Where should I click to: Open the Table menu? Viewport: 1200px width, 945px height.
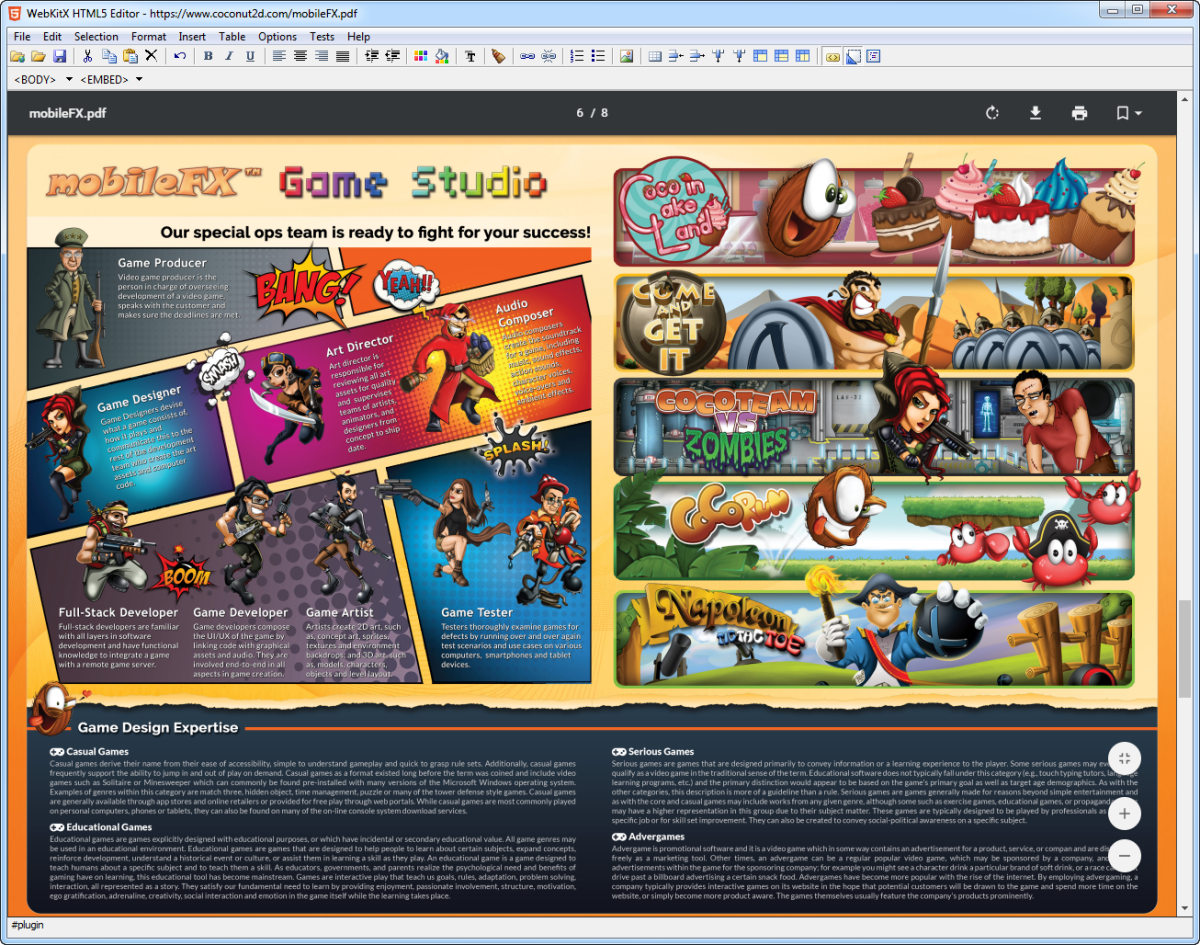[232, 36]
